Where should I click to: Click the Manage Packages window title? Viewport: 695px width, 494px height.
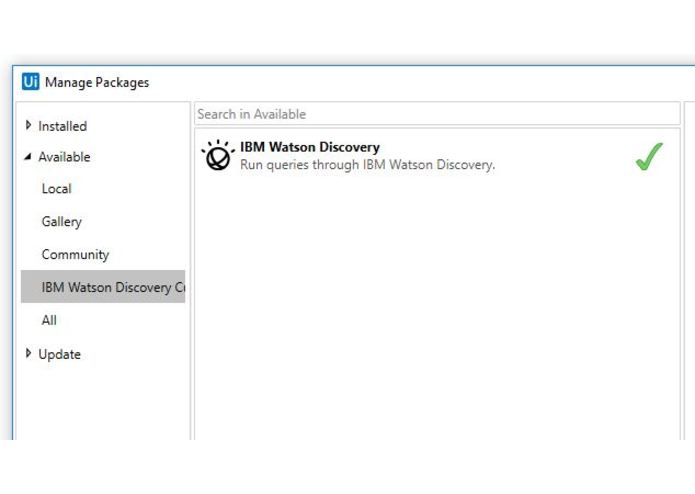tap(97, 82)
